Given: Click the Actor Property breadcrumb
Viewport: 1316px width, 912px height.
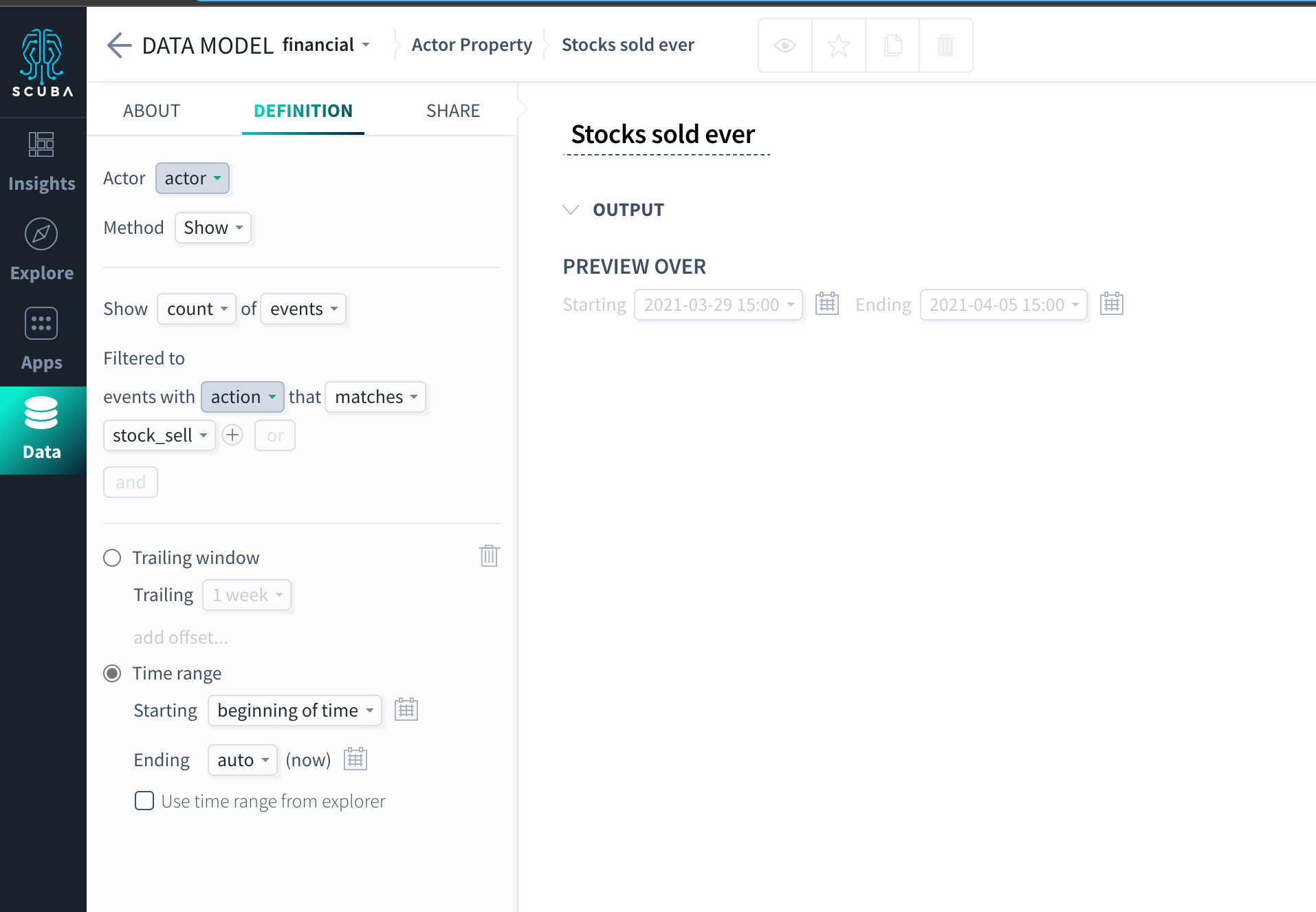Looking at the screenshot, I should (472, 45).
